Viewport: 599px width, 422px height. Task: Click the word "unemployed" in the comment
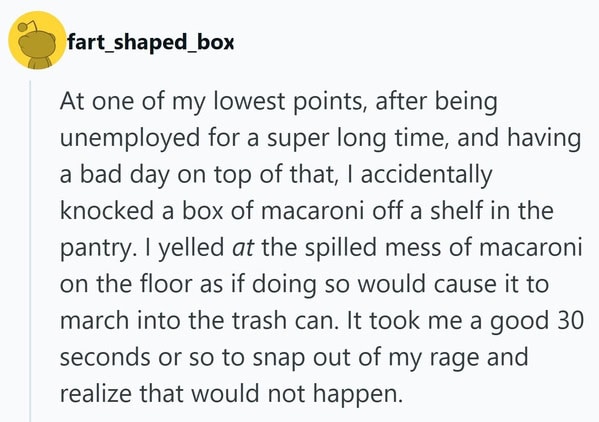130,139
